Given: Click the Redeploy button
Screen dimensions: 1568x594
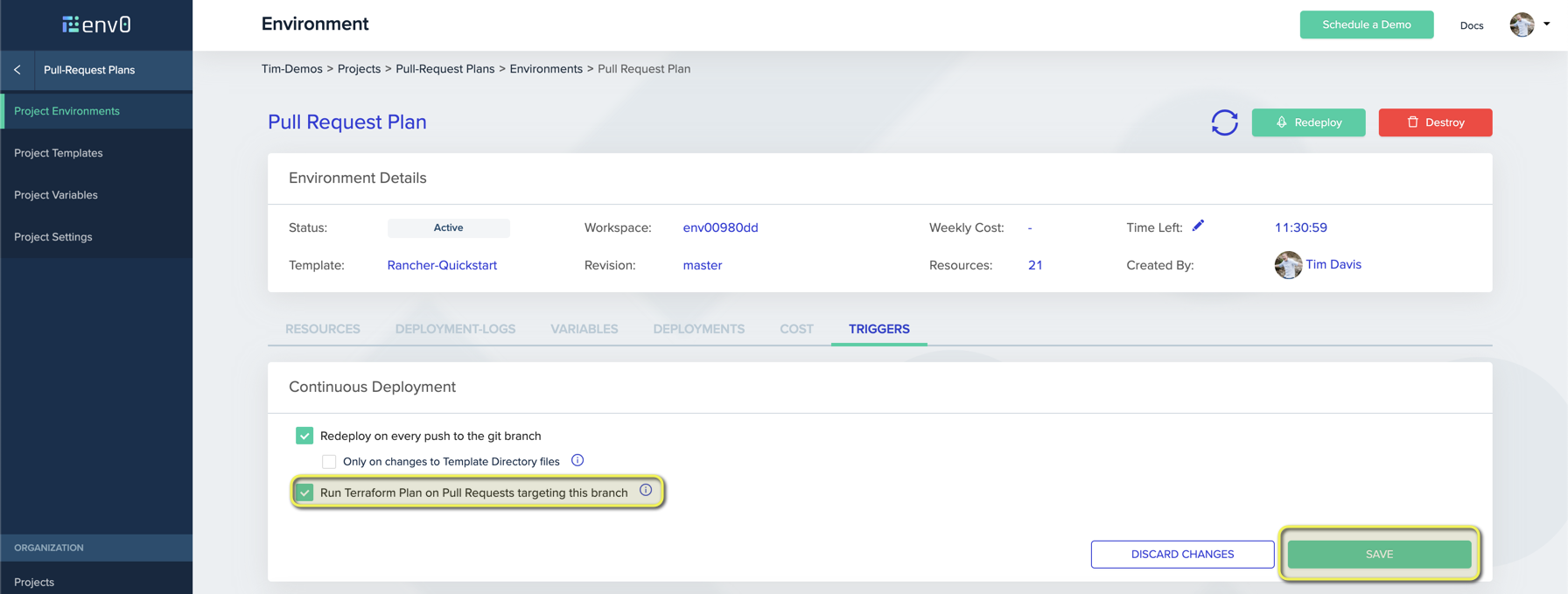Looking at the screenshot, I should (1308, 122).
